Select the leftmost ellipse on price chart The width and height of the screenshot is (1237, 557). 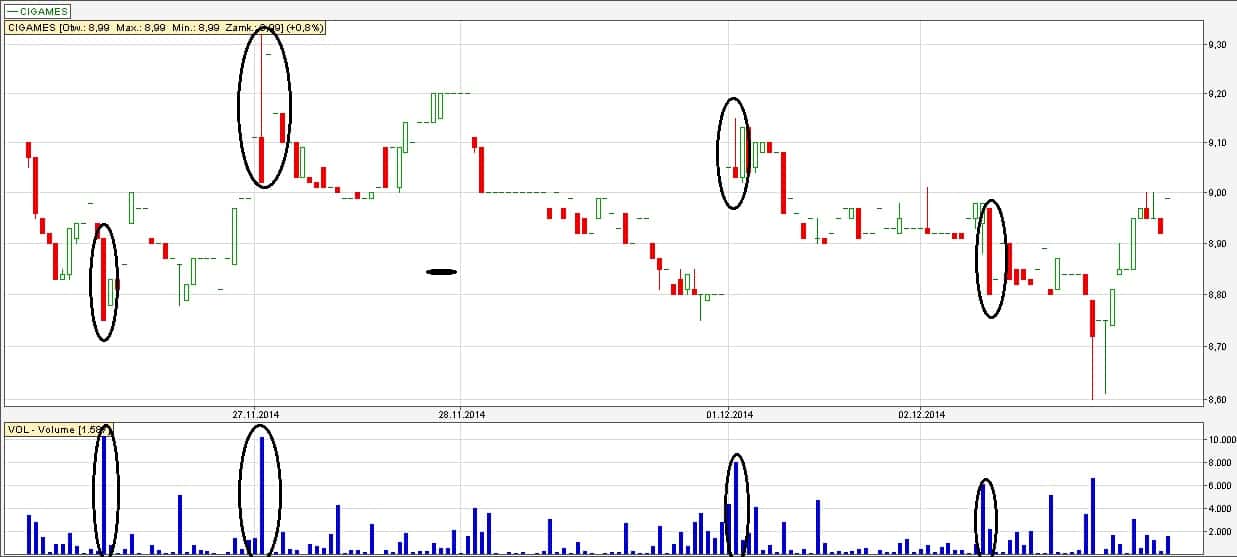coord(104,282)
